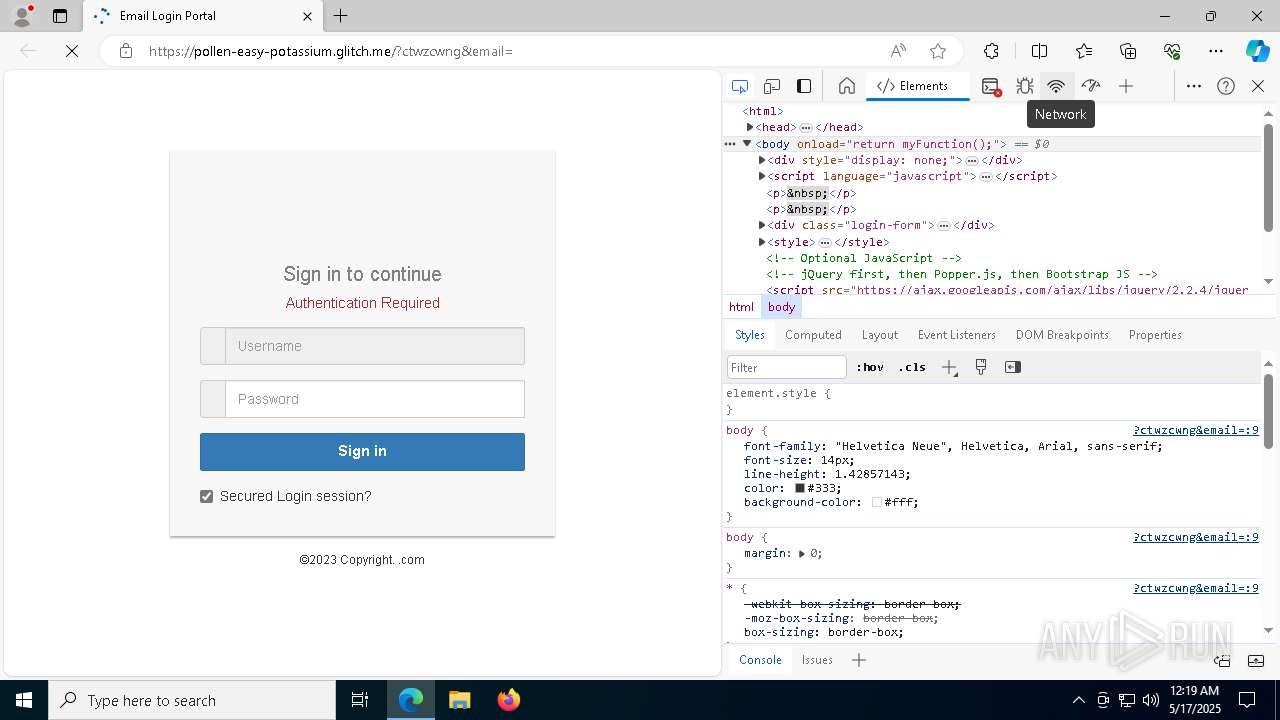Click the Username input field
The height and width of the screenshot is (720, 1280).
pos(375,346)
